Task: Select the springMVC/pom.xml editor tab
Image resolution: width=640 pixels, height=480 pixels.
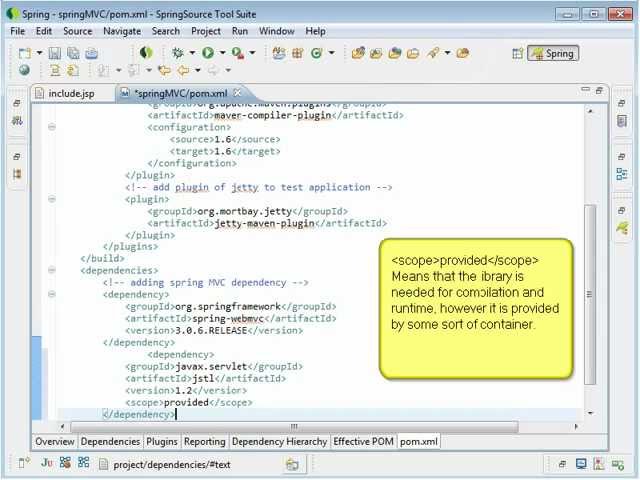Action: pyautogui.click(x=181, y=93)
